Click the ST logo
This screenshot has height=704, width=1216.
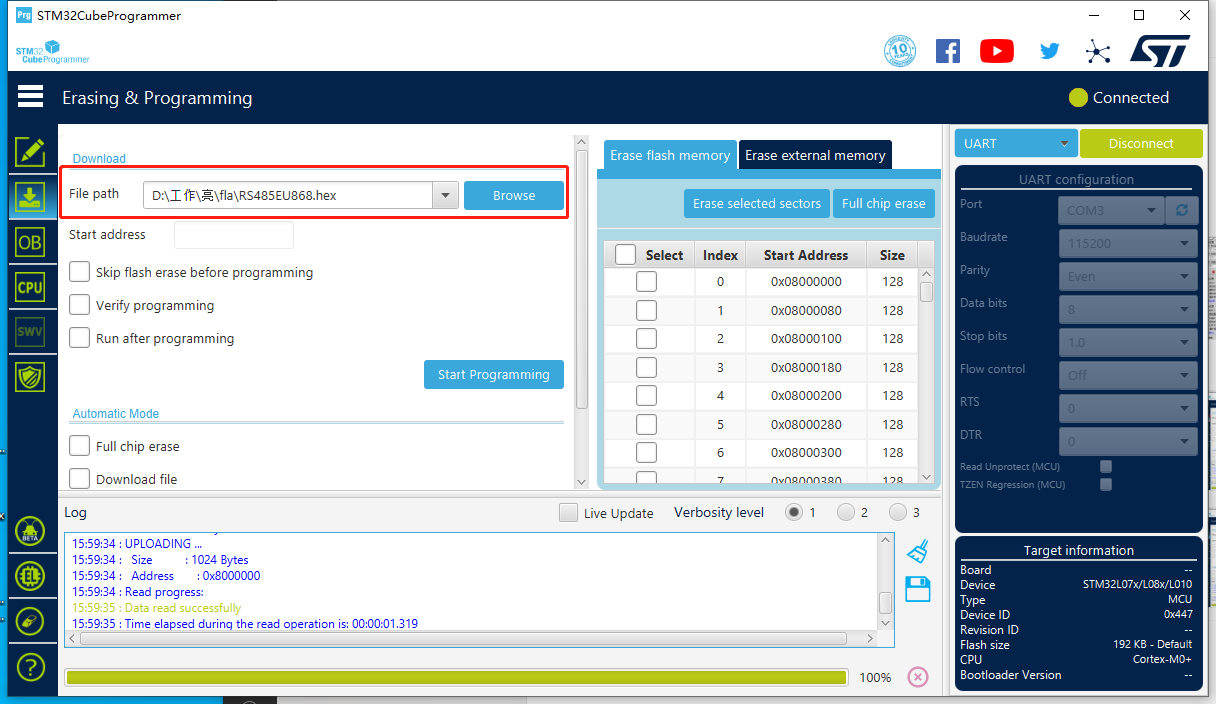(1160, 51)
